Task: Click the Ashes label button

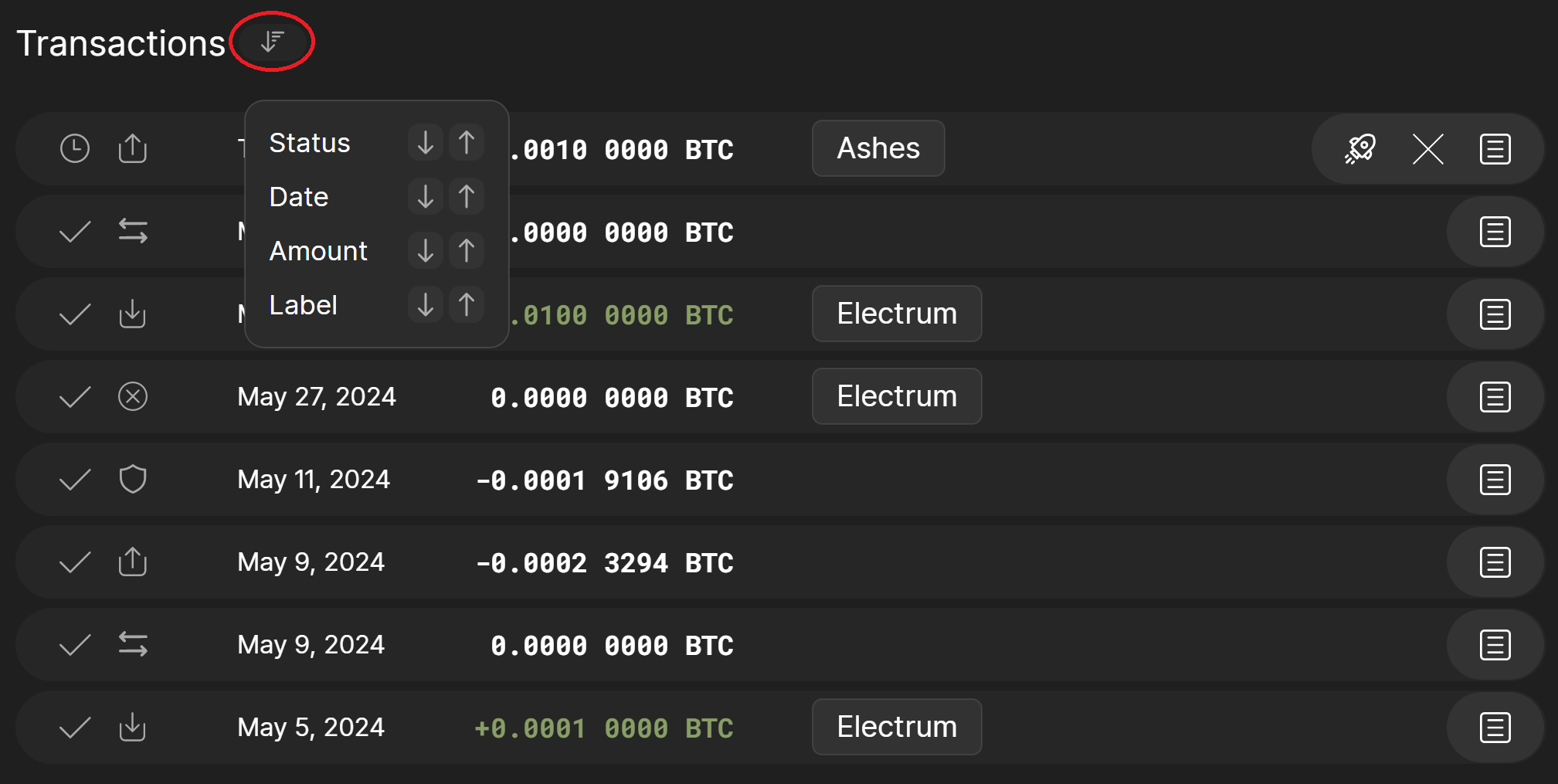Action: 877,148
